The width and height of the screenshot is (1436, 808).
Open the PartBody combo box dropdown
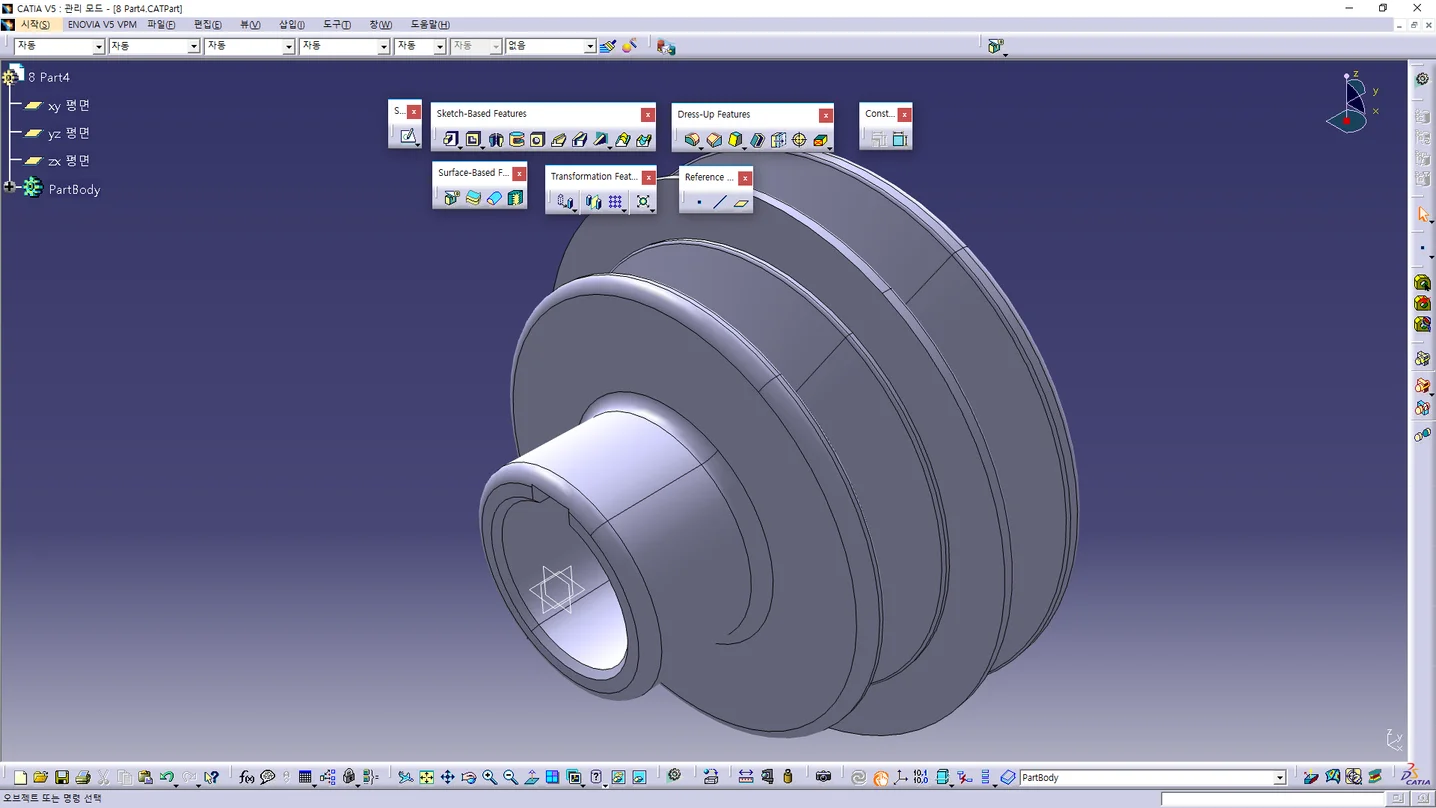tap(1279, 778)
